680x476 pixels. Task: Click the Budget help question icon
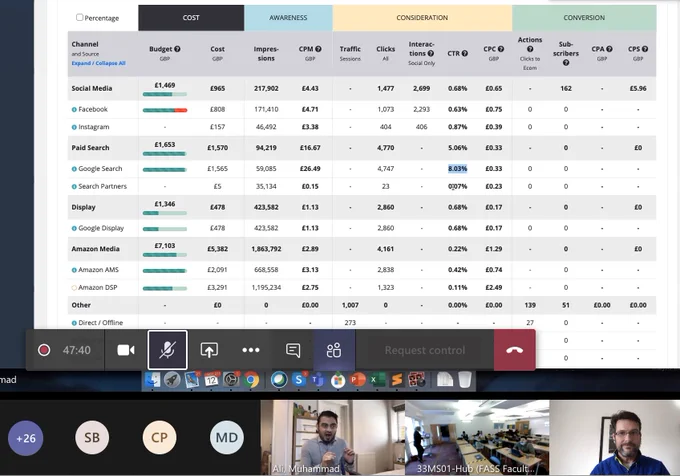coord(177,49)
